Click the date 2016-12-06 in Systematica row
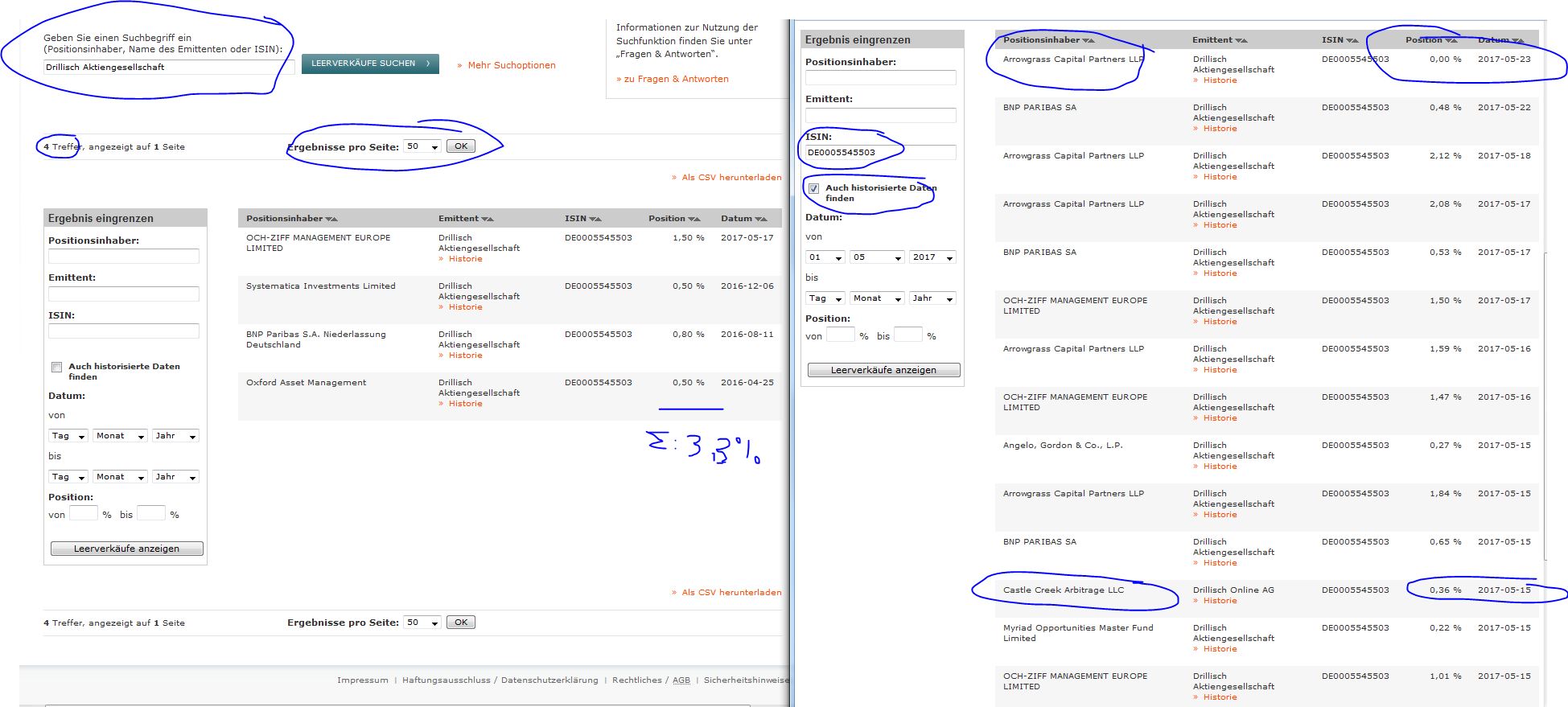Viewport: 1568px width, 707px height. 747,286
